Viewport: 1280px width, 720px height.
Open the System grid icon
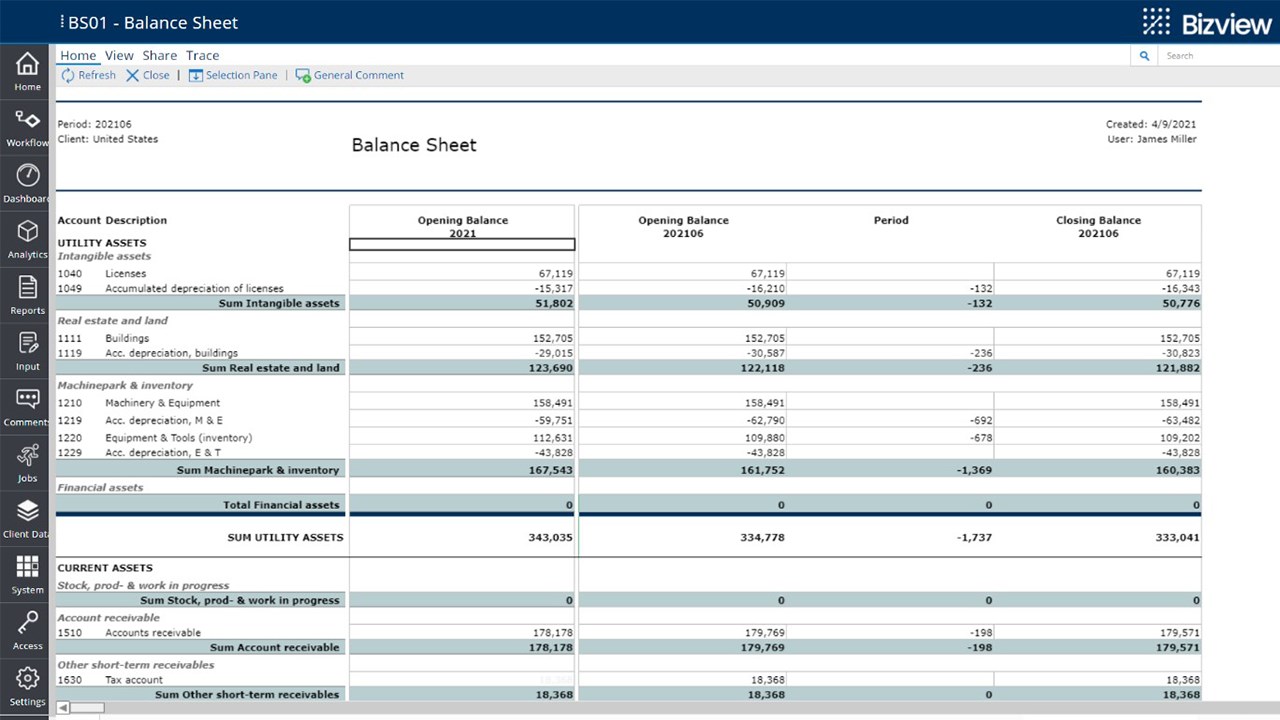tap(27, 570)
